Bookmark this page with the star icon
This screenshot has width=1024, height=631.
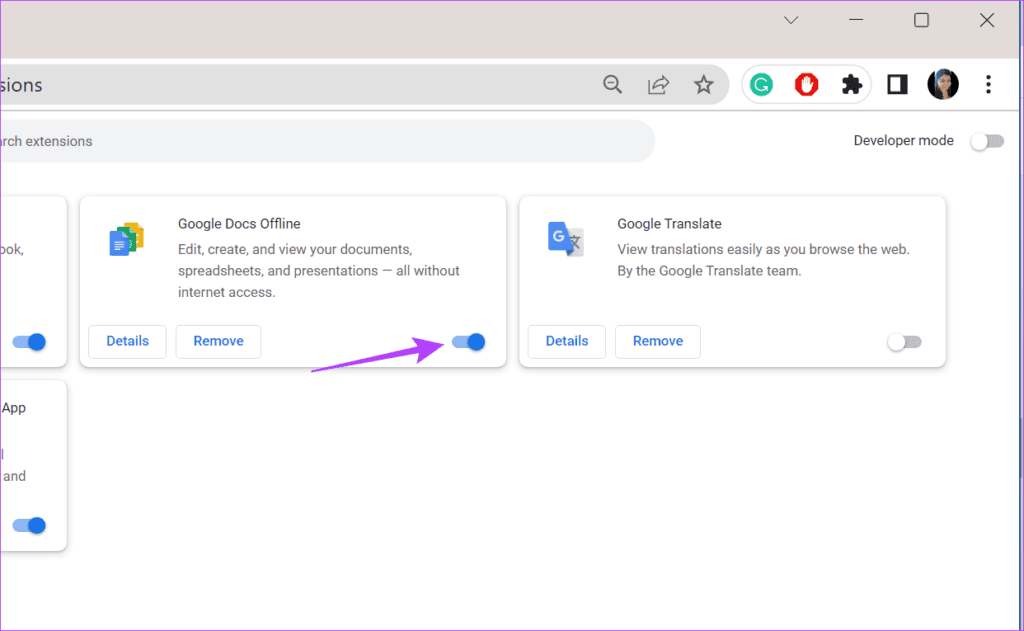(703, 84)
